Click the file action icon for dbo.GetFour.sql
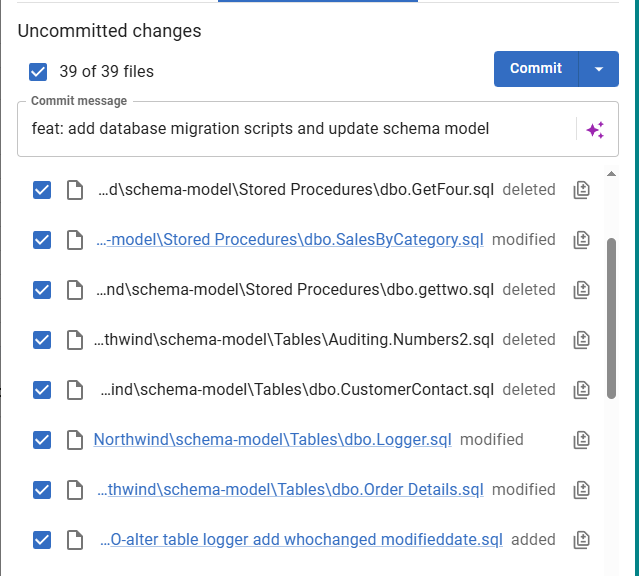 581,189
